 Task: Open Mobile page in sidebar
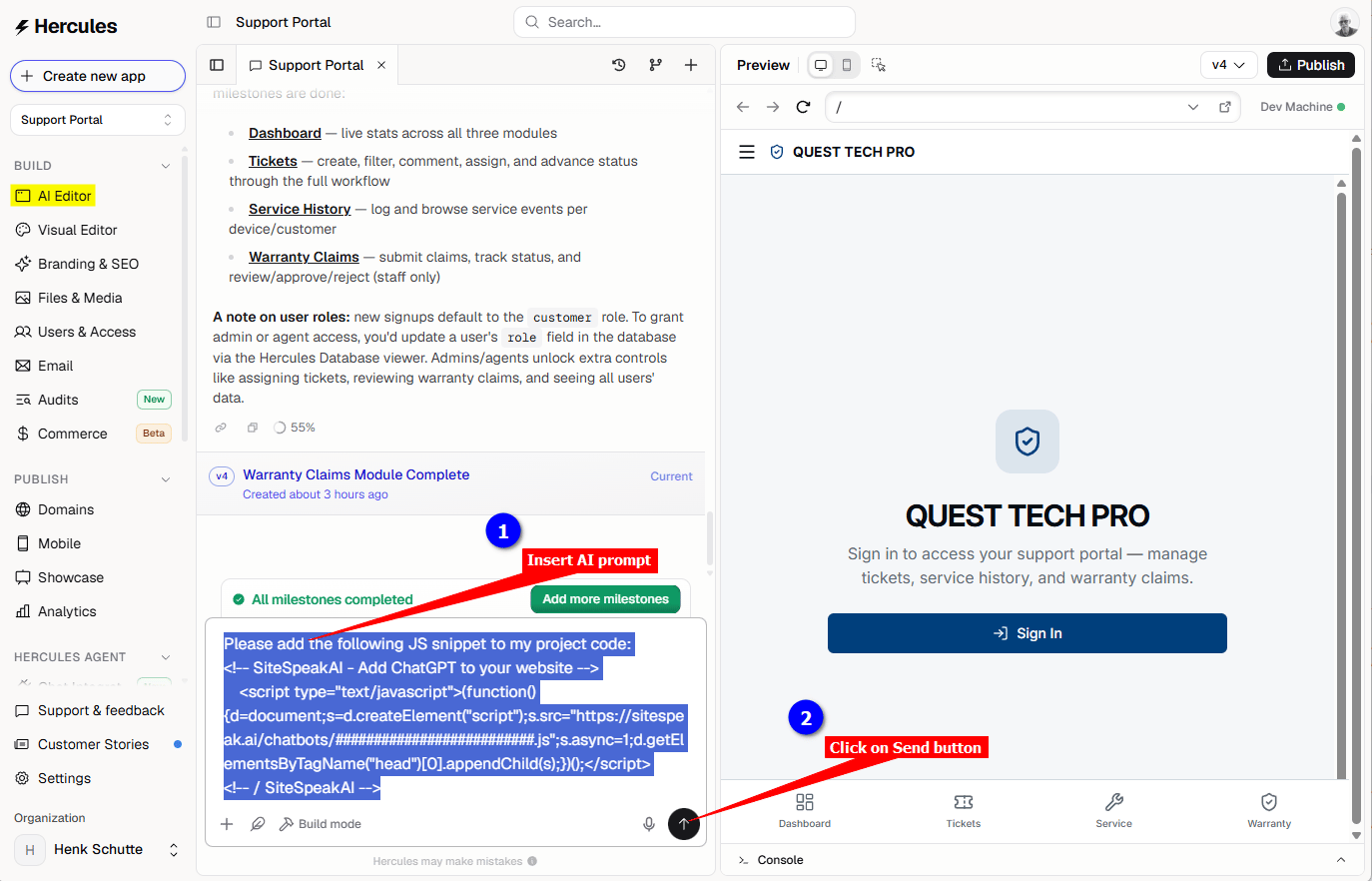click(49, 543)
